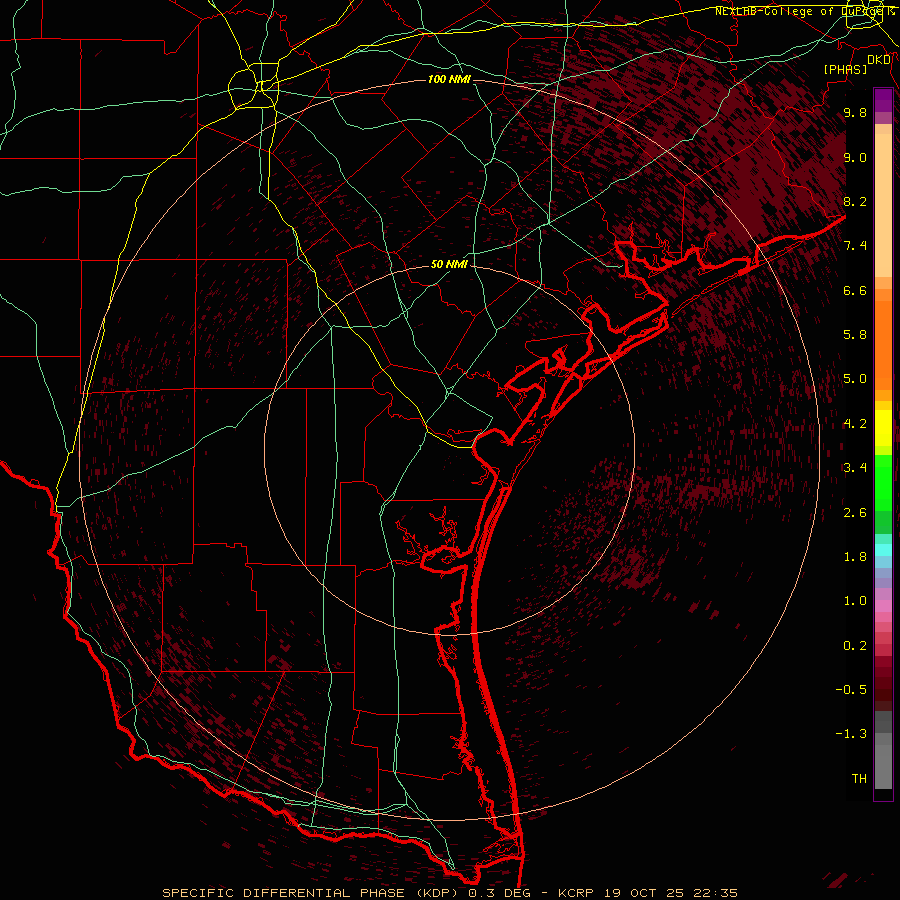Click the DKD label above the color scale
Image resolution: width=900 pixels, height=900 pixels.
(879, 59)
